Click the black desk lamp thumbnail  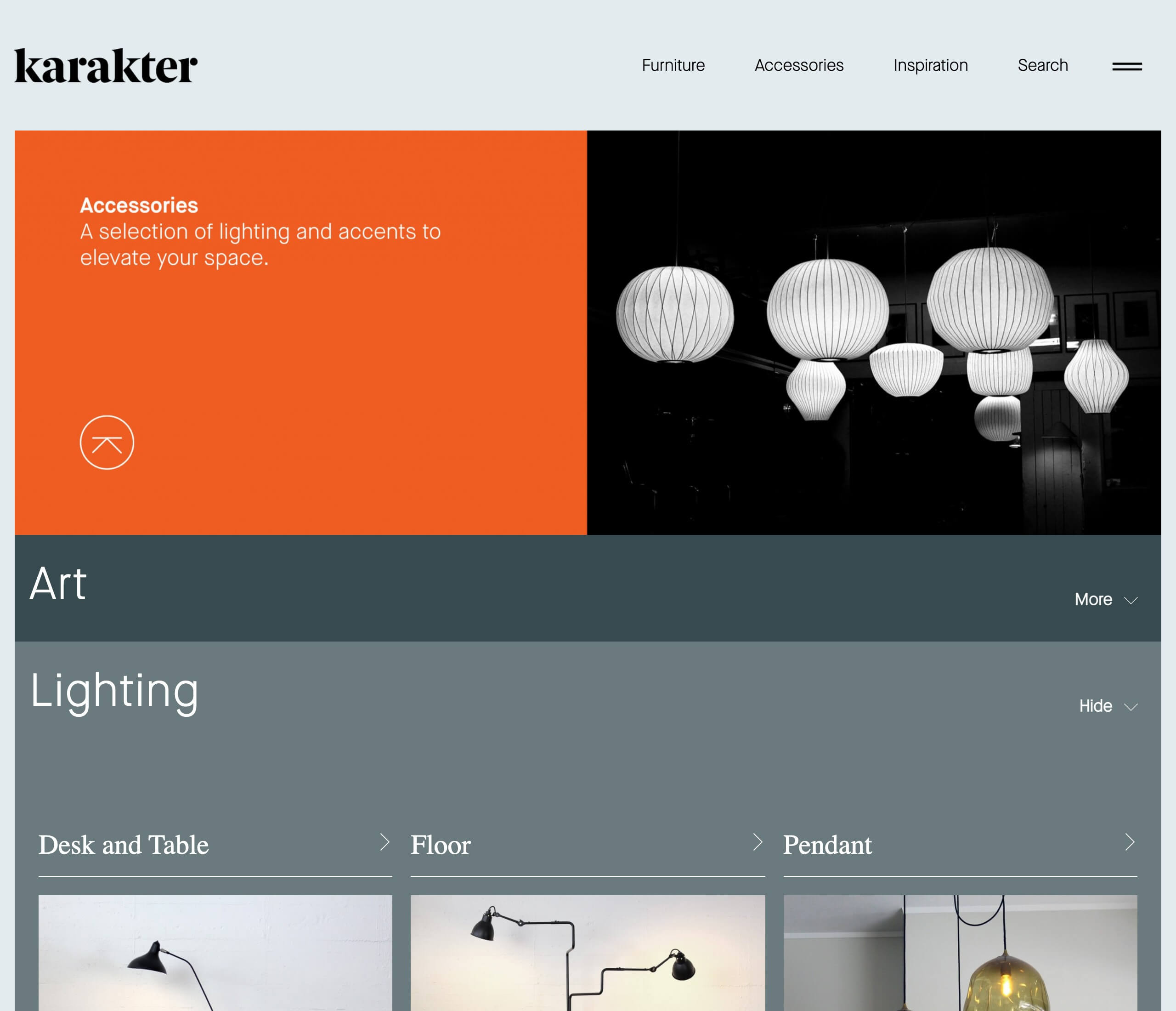pos(215,953)
